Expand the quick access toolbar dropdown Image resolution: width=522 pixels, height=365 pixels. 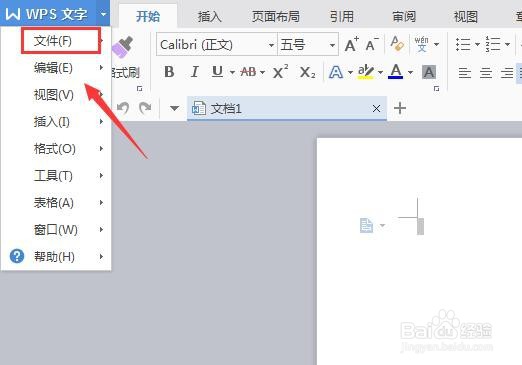(174, 108)
